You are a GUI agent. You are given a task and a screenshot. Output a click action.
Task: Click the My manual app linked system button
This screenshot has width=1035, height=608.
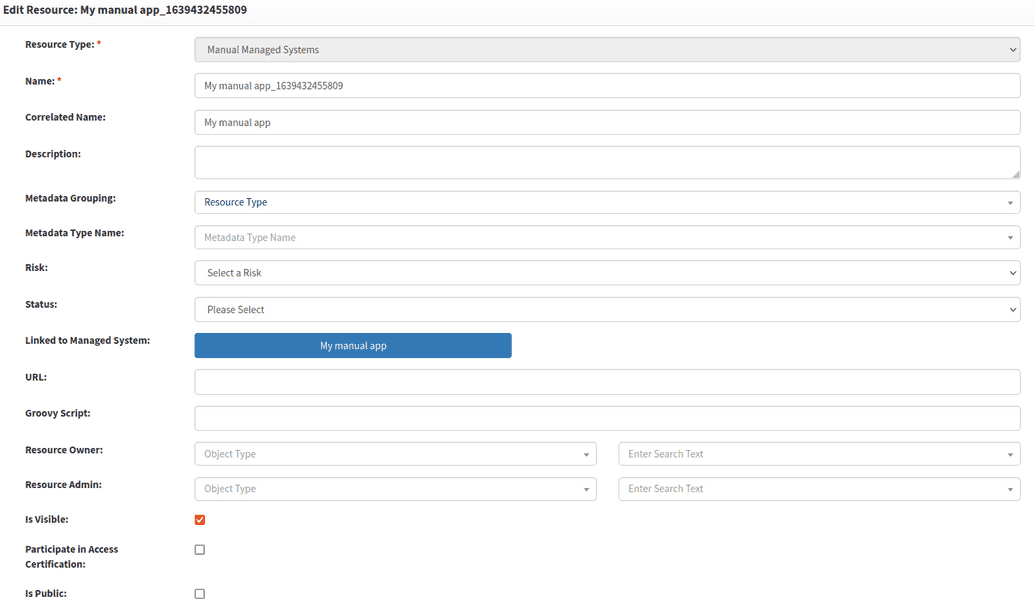click(352, 345)
